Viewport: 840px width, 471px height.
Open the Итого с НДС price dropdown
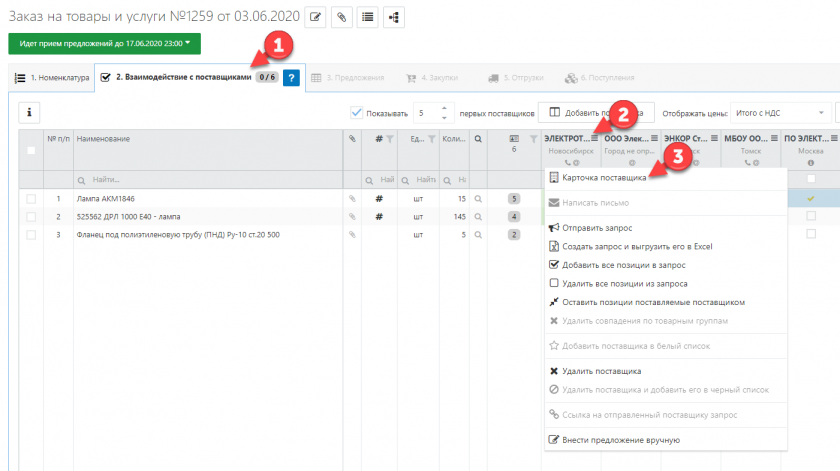(781, 113)
